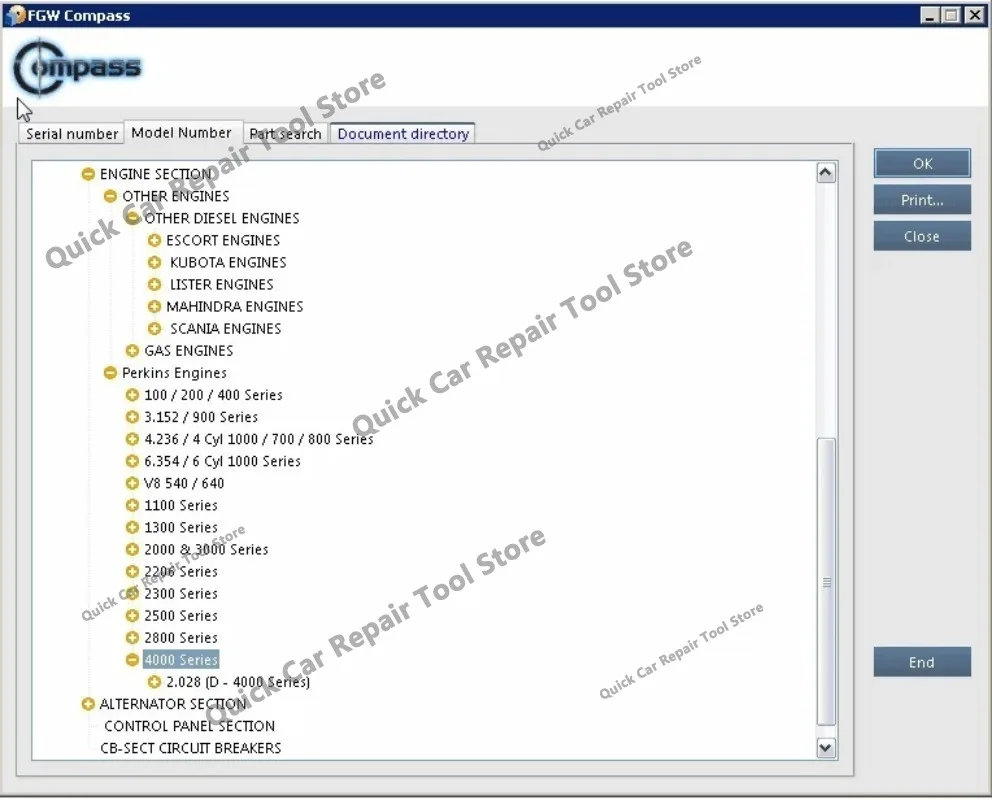The image size is (992, 800).
Task: Expand the LISTER ENGINES node
Action: pyautogui.click(x=154, y=285)
